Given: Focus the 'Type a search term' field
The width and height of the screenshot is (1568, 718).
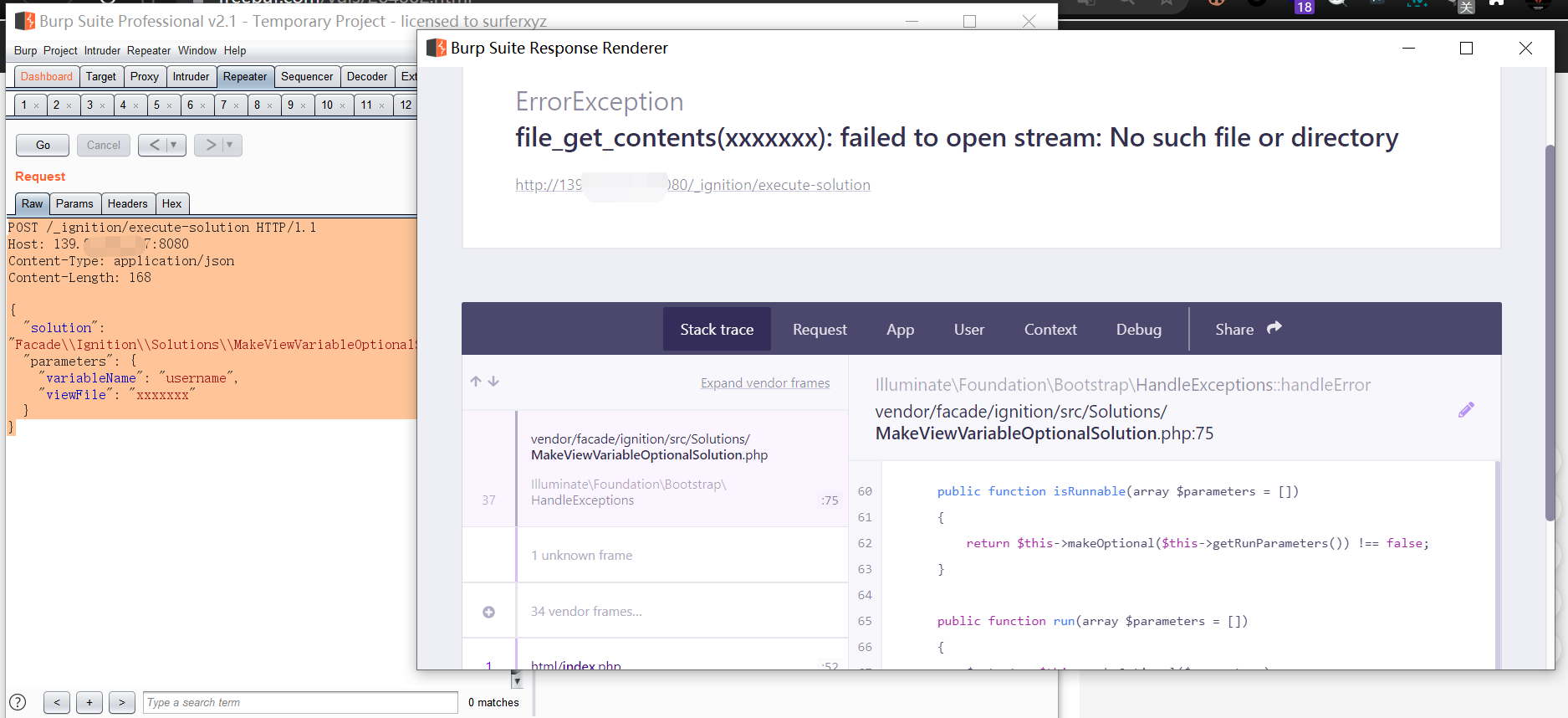Looking at the screenshot, I should click(300, 702).
